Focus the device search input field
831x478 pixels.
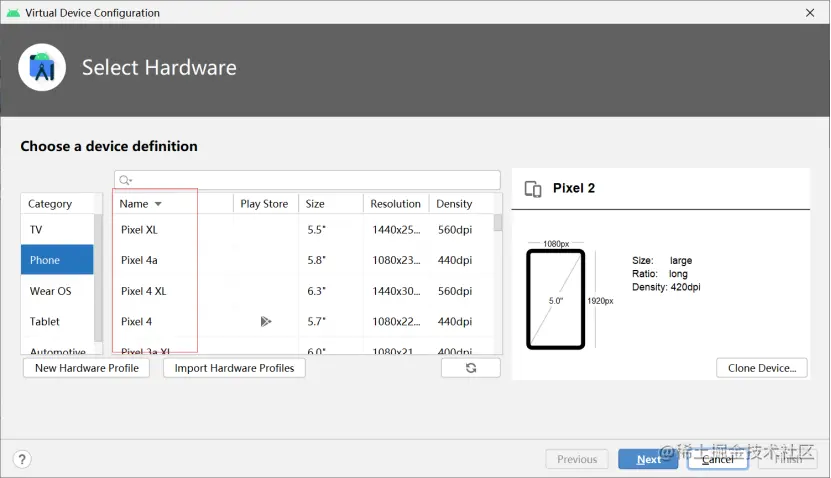307,180
